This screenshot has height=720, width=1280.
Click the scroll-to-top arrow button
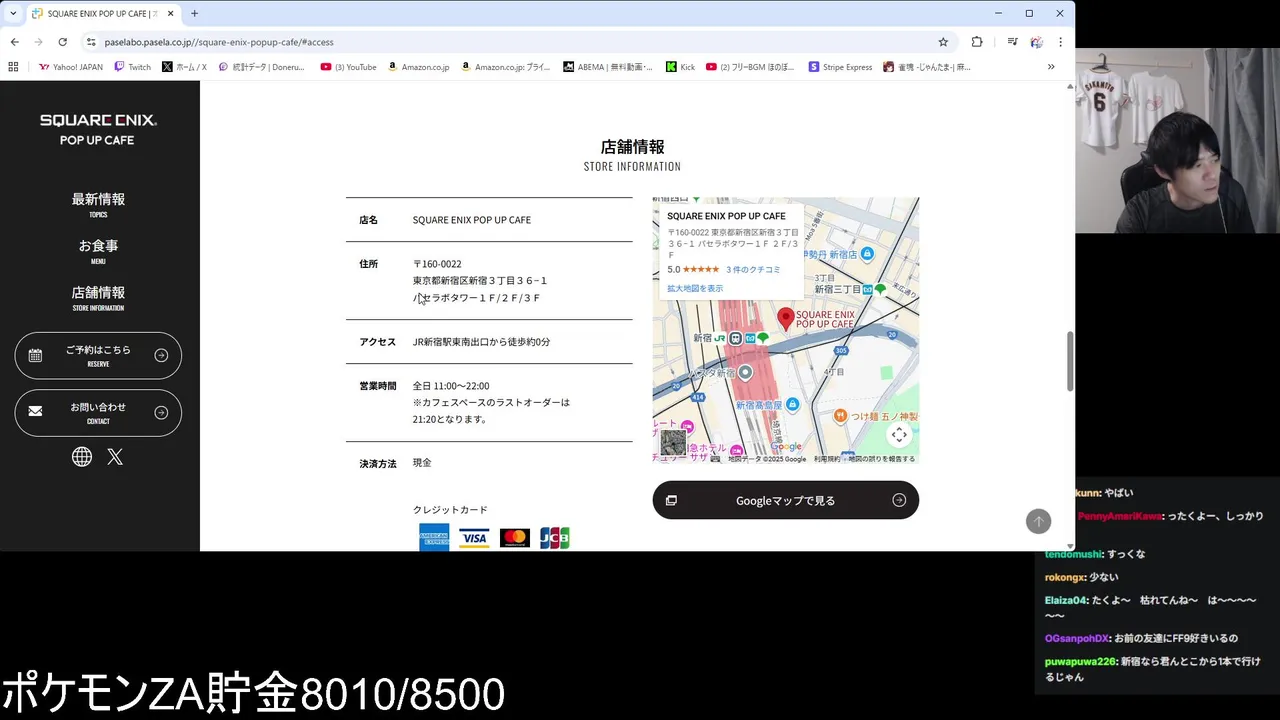coord(1038,521)
